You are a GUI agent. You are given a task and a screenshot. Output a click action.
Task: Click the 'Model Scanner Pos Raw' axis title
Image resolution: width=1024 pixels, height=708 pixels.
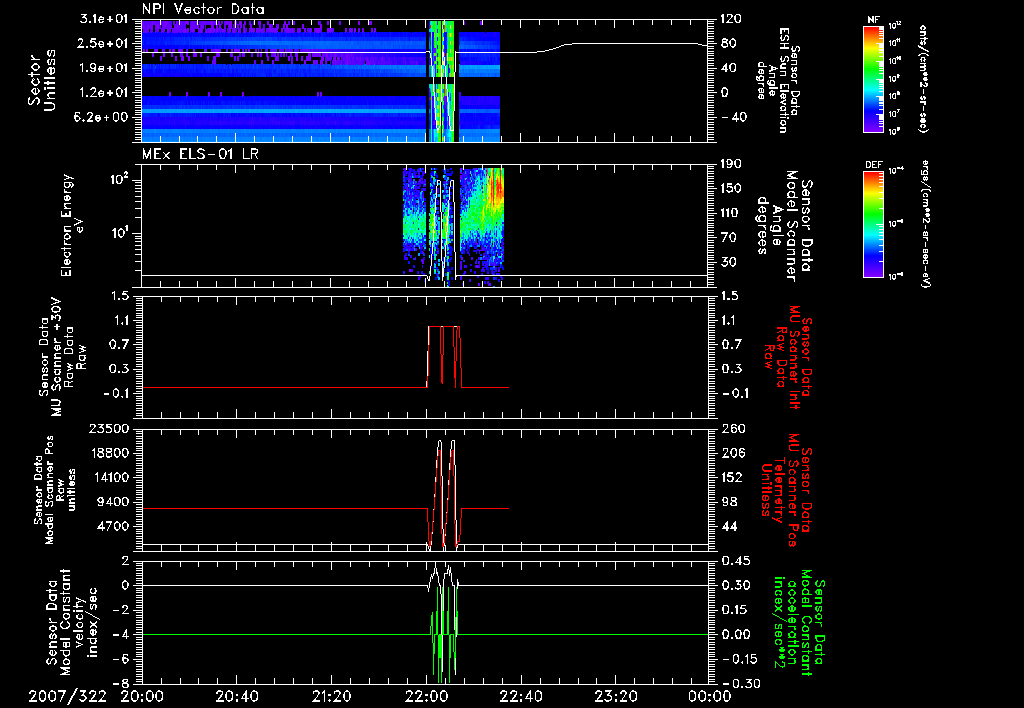[57, 490]
